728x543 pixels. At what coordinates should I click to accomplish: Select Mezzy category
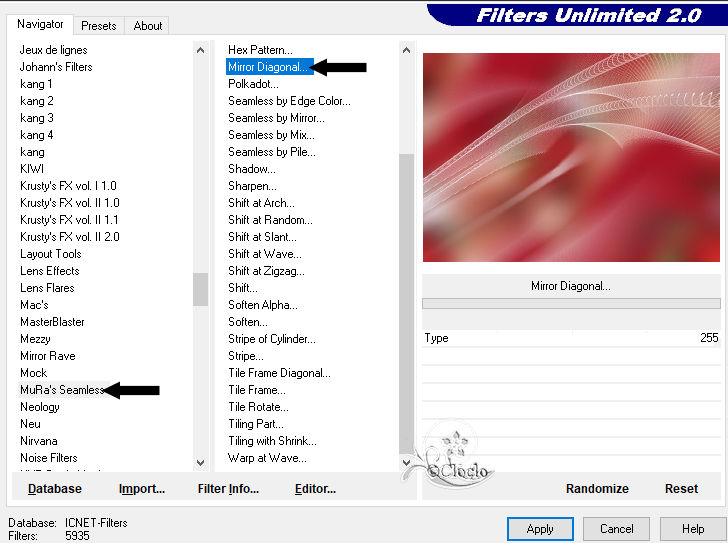pyautogui.click(x=35, y=339)
